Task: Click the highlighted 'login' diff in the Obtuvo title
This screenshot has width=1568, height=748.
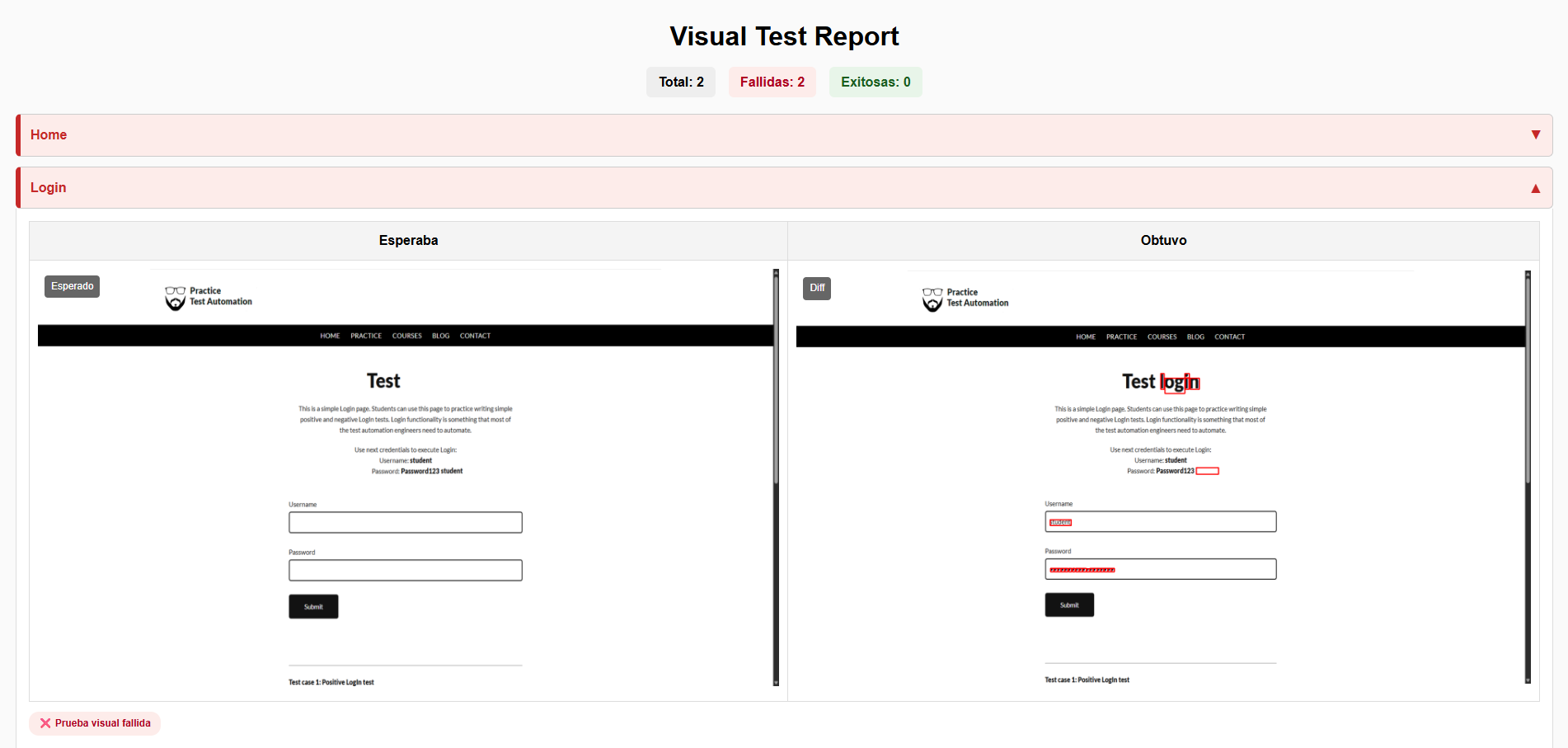Action: pyautogui.click(x=1179, y=382)
